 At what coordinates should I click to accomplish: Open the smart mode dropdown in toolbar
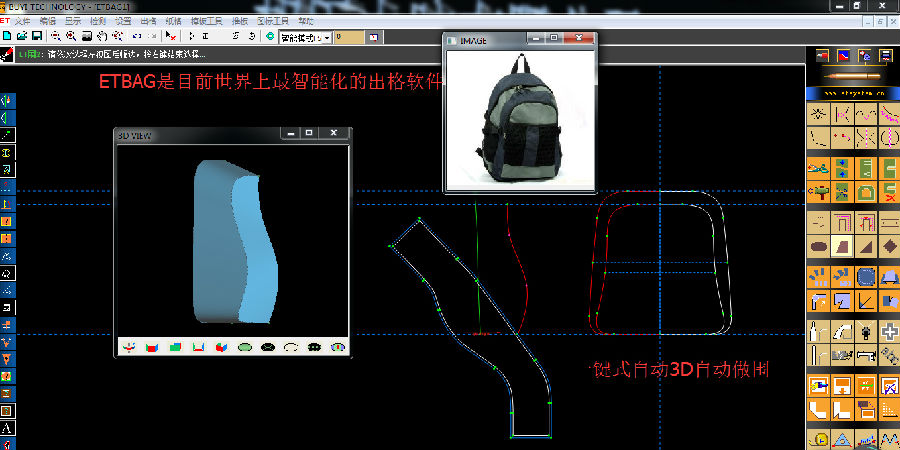(305, 37)
